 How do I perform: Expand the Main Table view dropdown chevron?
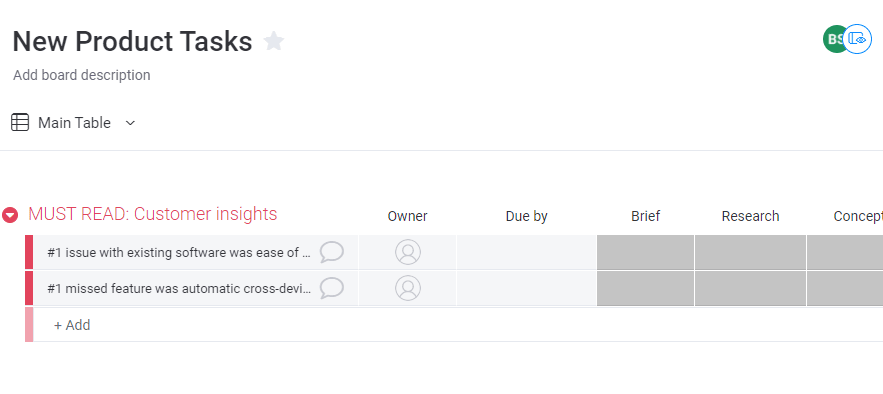tap(130, 123)
